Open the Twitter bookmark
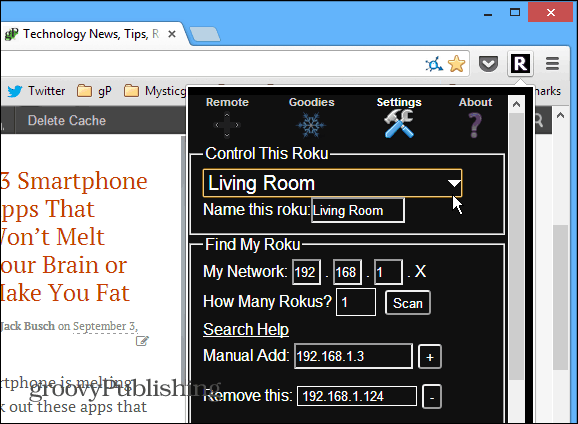This screenshot has width=578, height=424. coord(36,91)
